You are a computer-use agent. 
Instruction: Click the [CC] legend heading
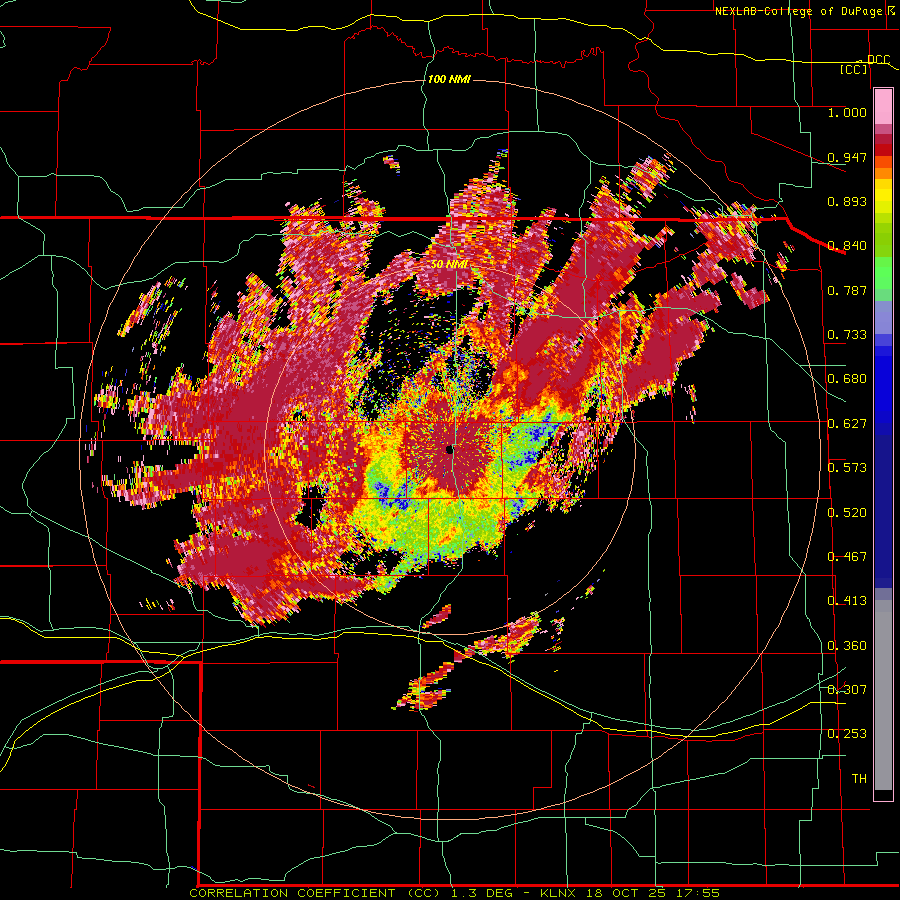854,69
